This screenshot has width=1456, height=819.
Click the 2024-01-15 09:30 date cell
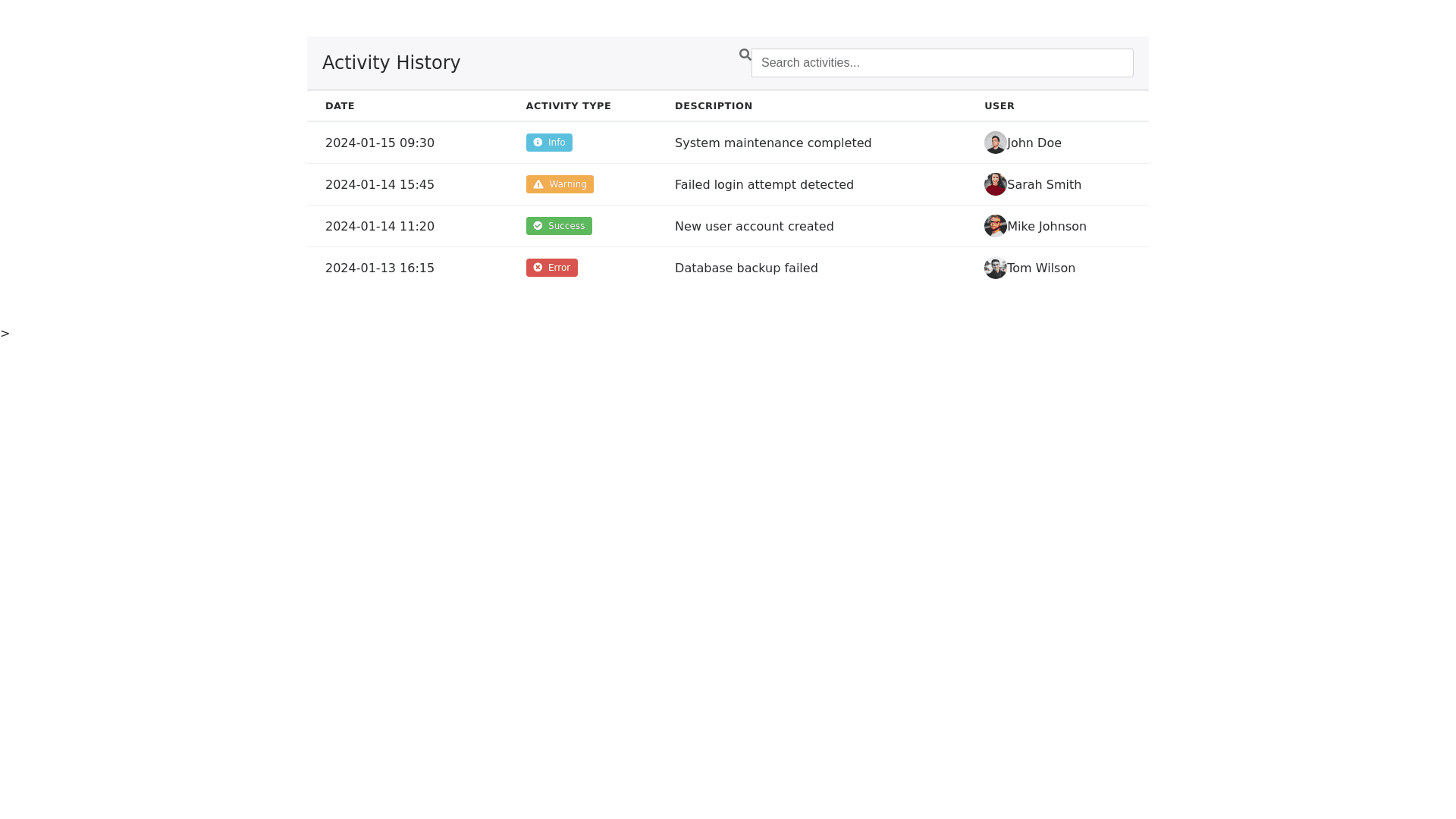point(379,143)
